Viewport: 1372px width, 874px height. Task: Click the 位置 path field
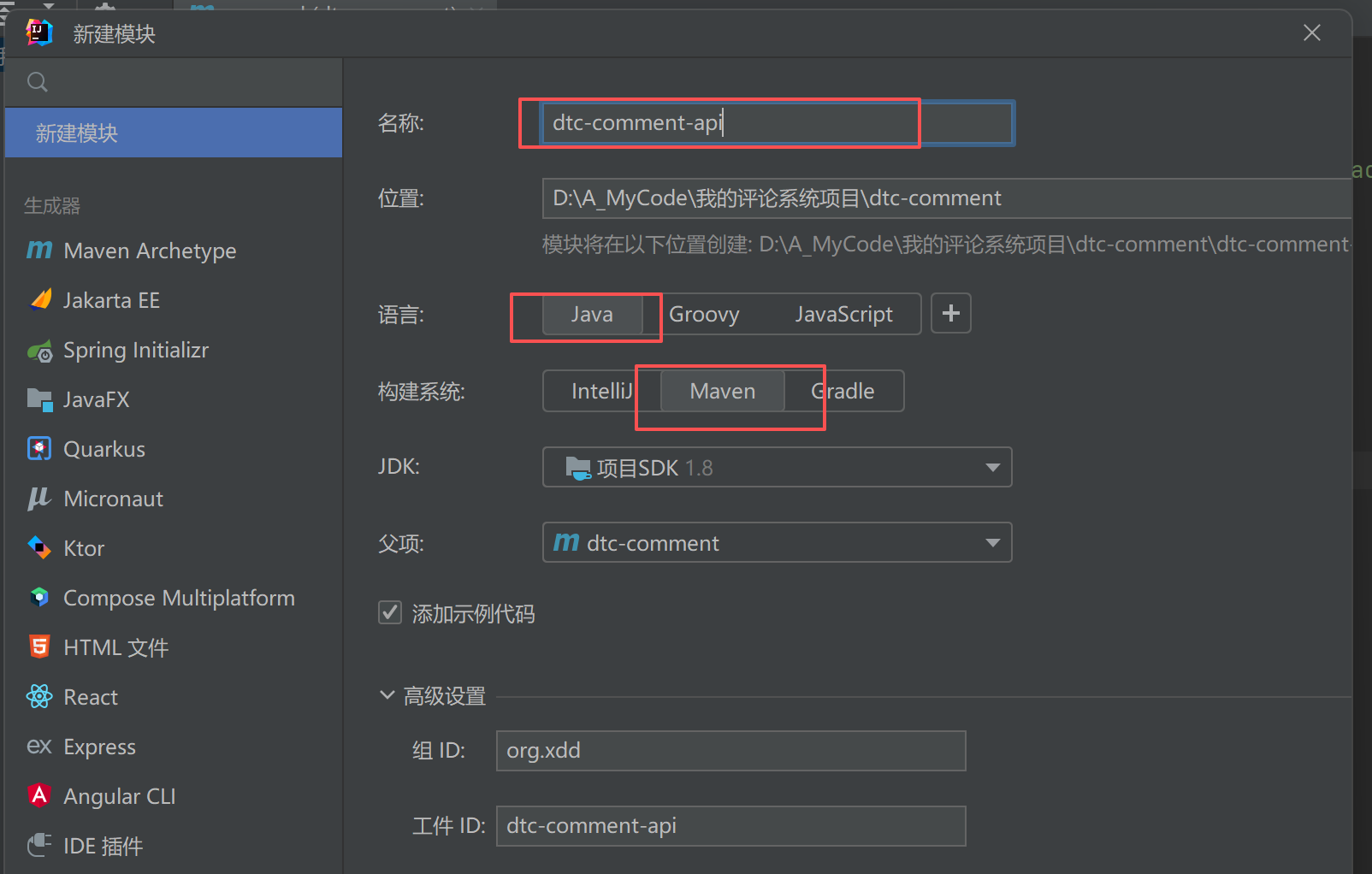[x=947, y=198]
